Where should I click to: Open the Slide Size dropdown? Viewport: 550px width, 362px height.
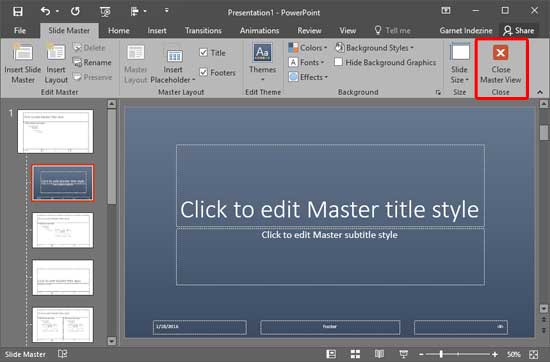460,63
